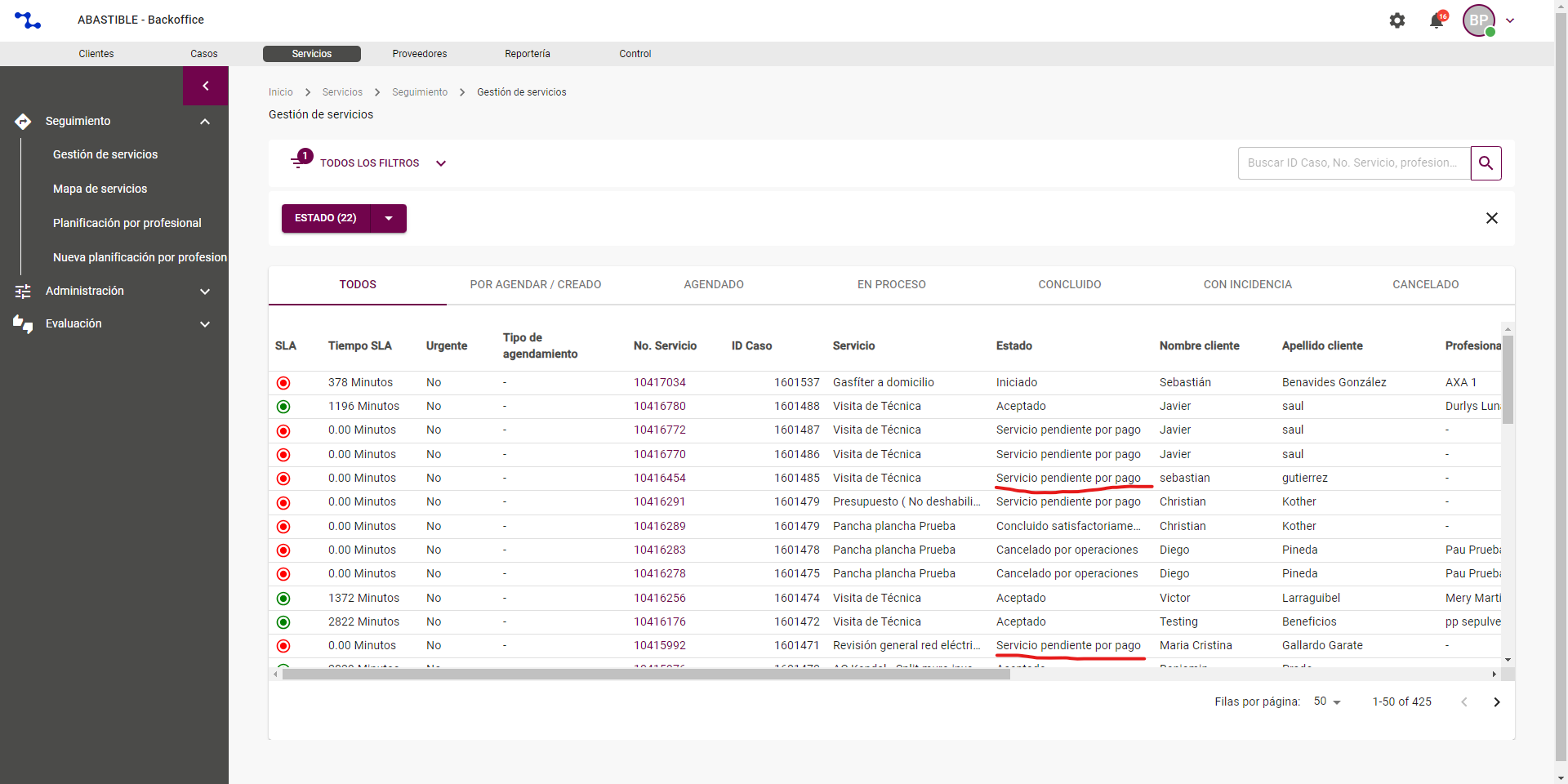Switch to the En proceso tab
Screen dimensions: 1568x784
pyautogui.click(x=892, y=285)
